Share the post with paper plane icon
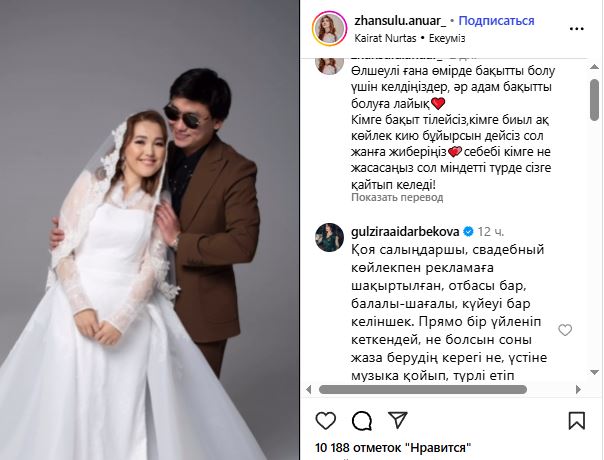This screenshot has height=460, width=604. click(x=398, y=420)
